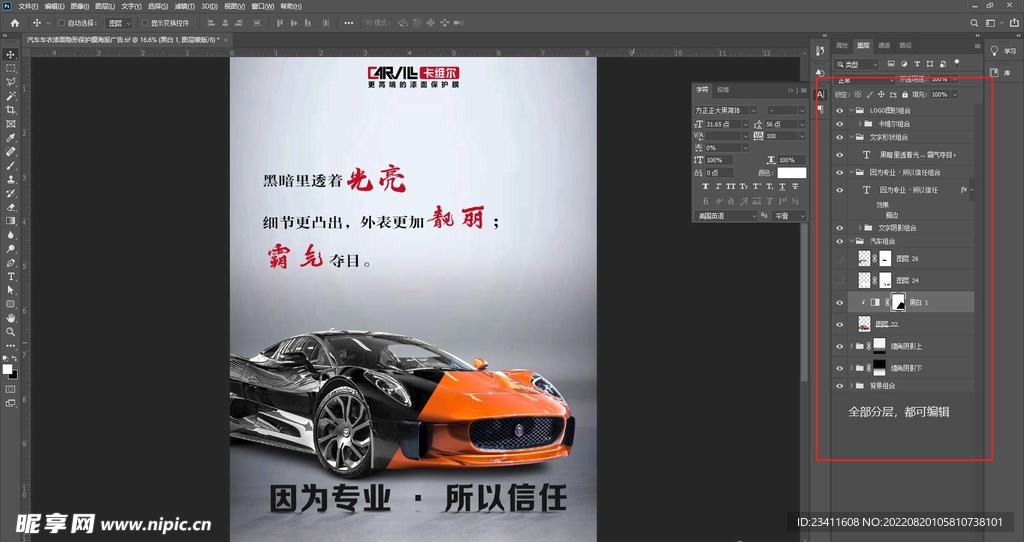Select the Horizontal Type tool
This screenshot has width=1024, height=542.
click(10, 277)
